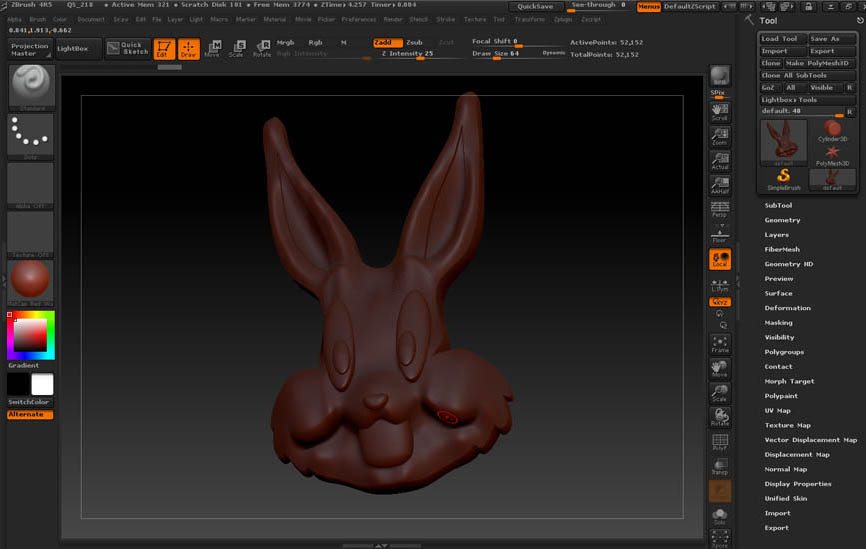Toggle Local symmetry pivot button
This screenshot has height=549, width=866.
click(x=720, y=259)
